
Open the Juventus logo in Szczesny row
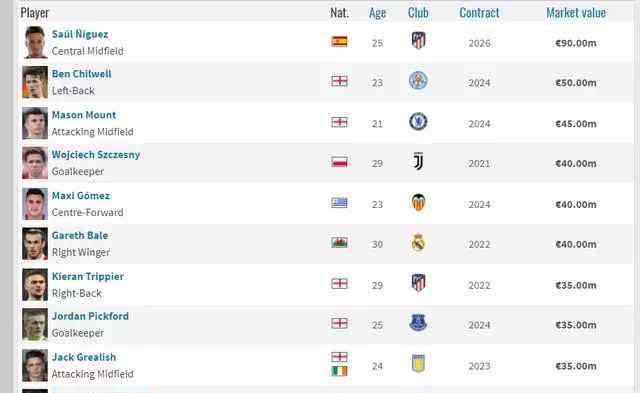(x=418, y=162)
